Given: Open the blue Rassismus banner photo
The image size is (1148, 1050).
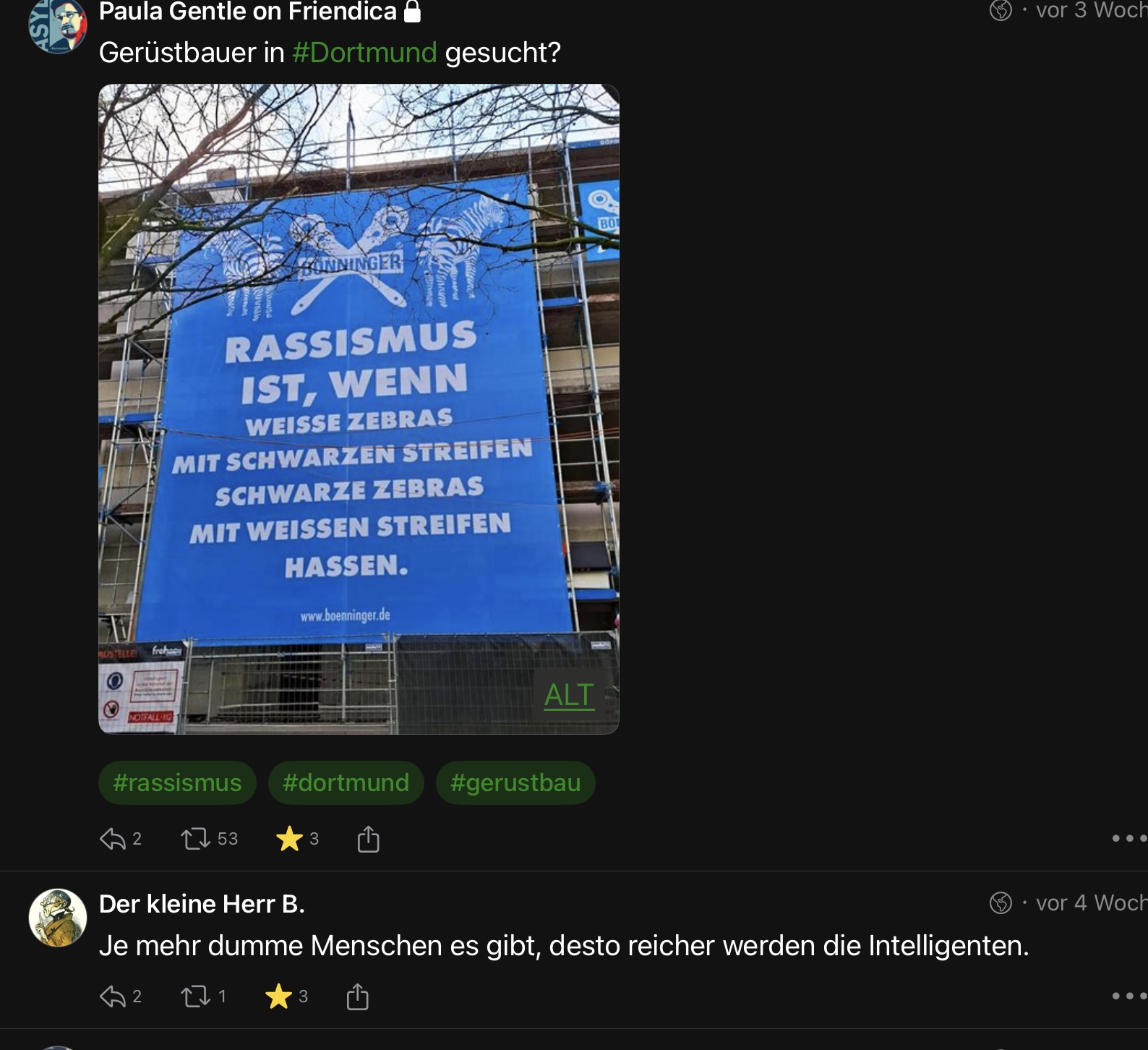Looking at the screenshot, I should point(359,409).
